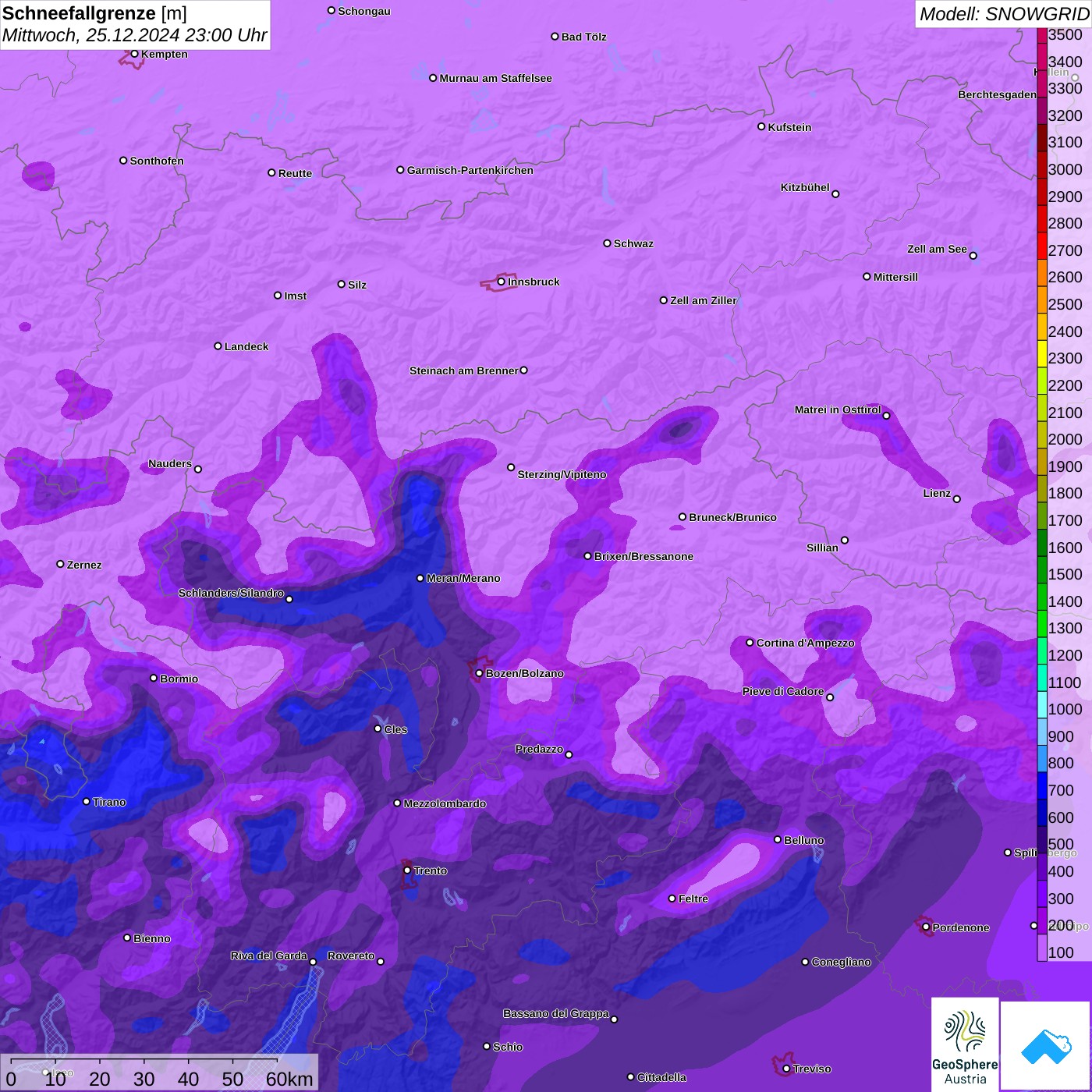Click the Meran/Merano location dot

point(420,578)
